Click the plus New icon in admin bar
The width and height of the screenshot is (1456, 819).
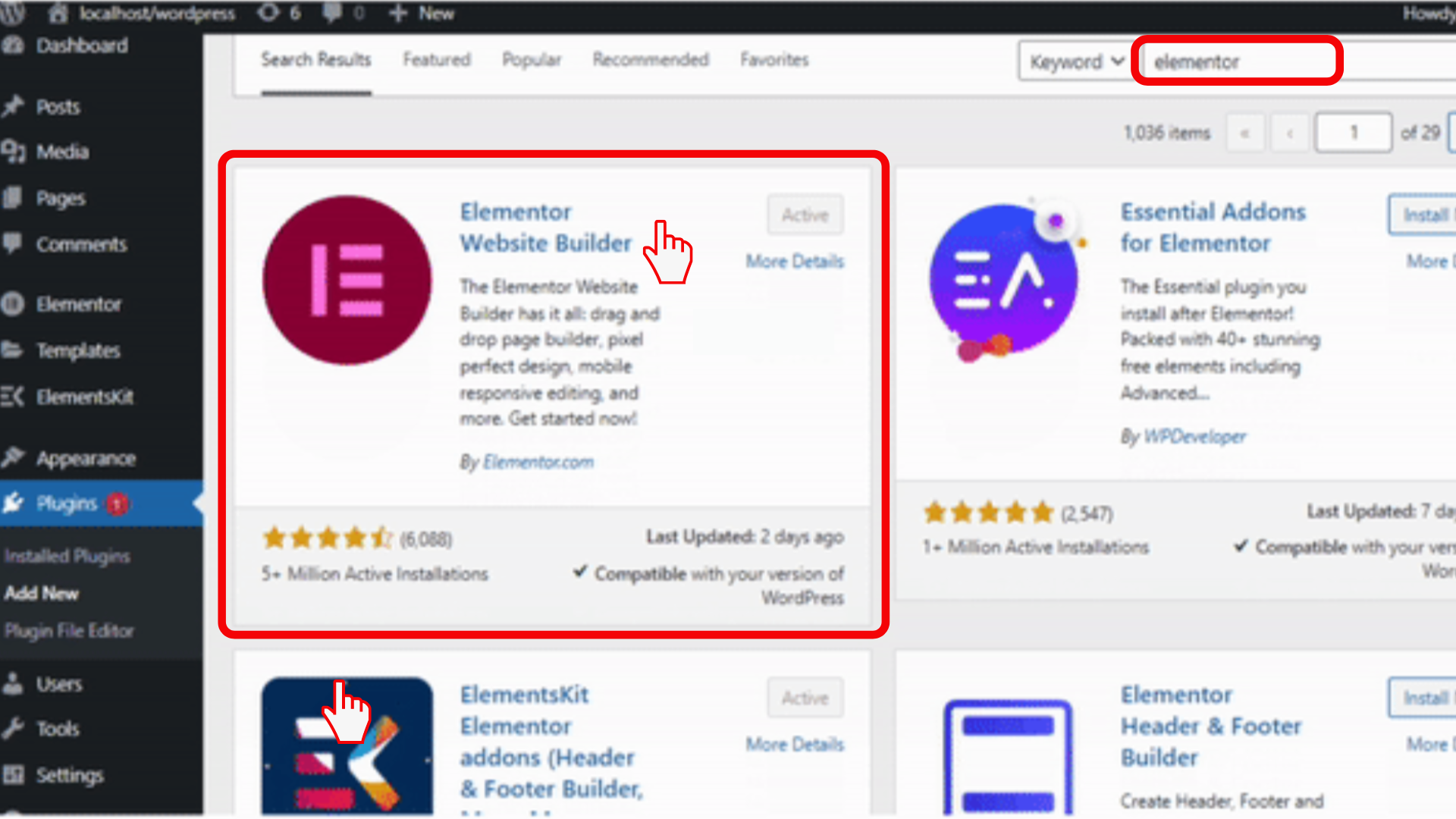click(398, 14)
